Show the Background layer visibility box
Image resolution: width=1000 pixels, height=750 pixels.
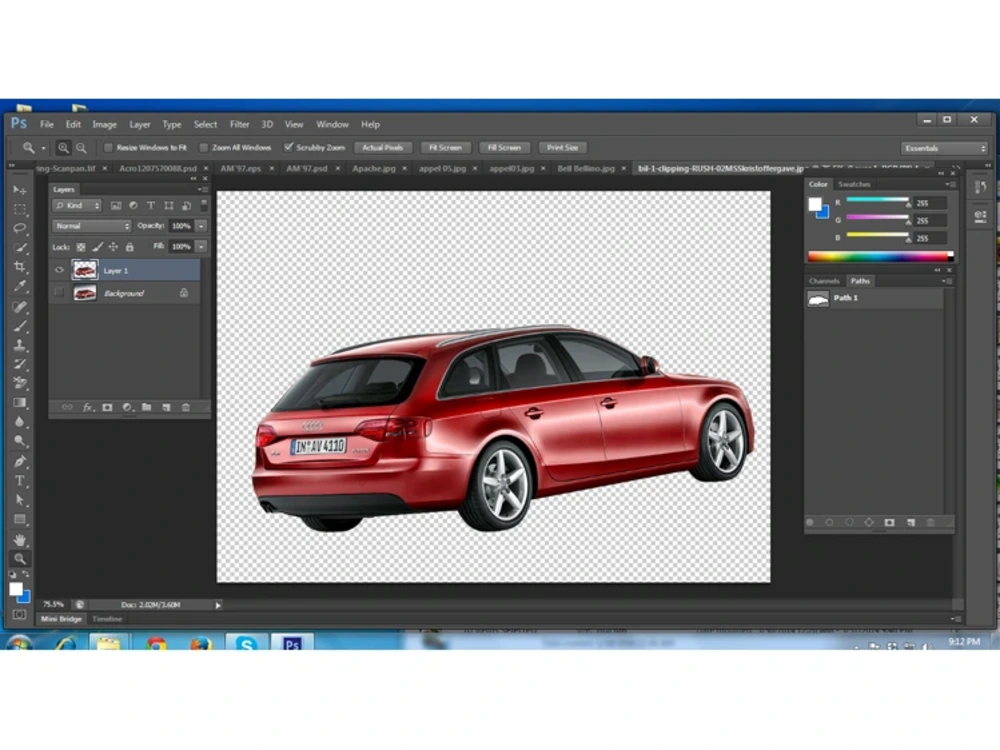coord(59,293)
